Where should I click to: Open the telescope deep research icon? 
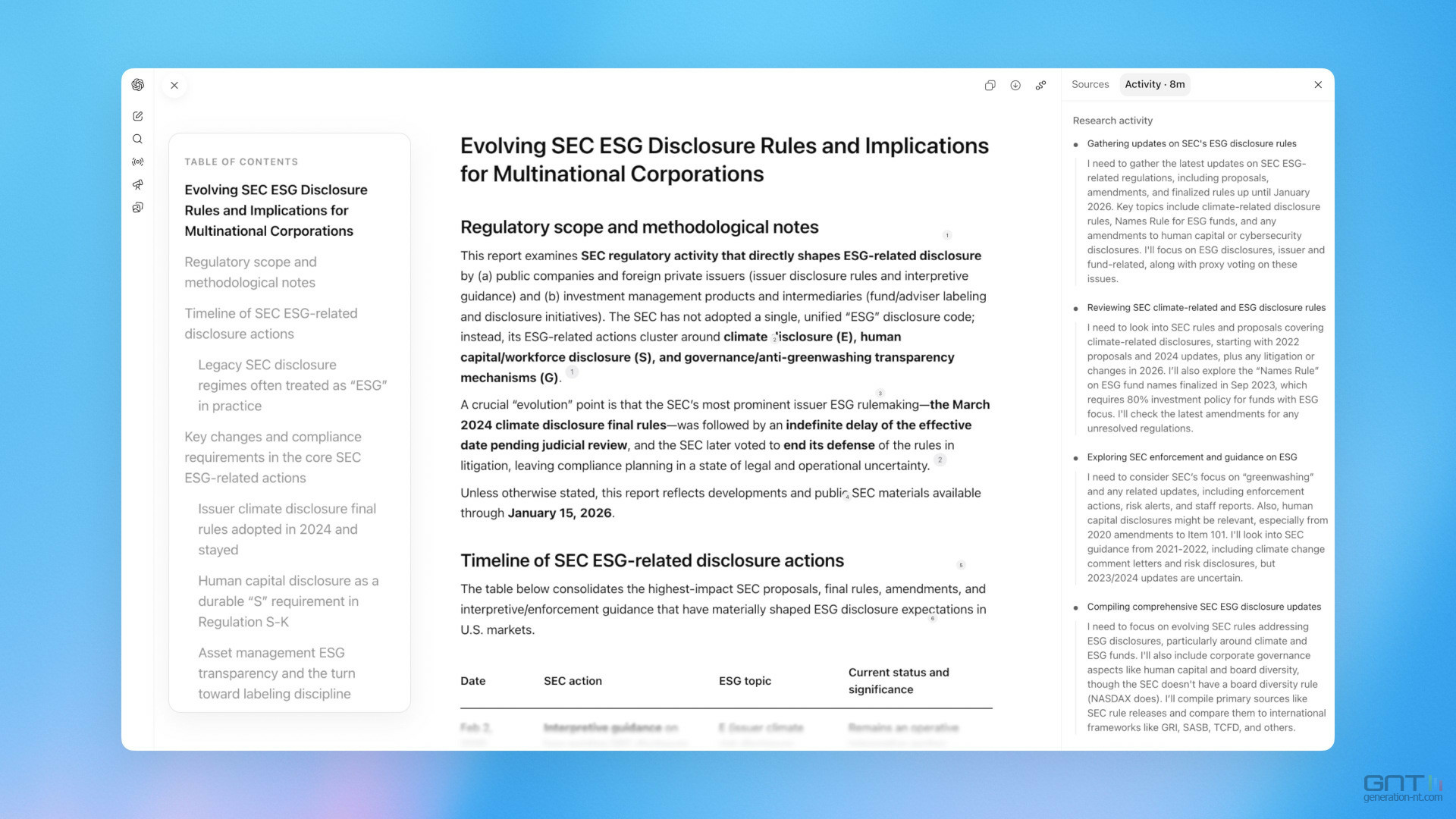coord(137,184)
